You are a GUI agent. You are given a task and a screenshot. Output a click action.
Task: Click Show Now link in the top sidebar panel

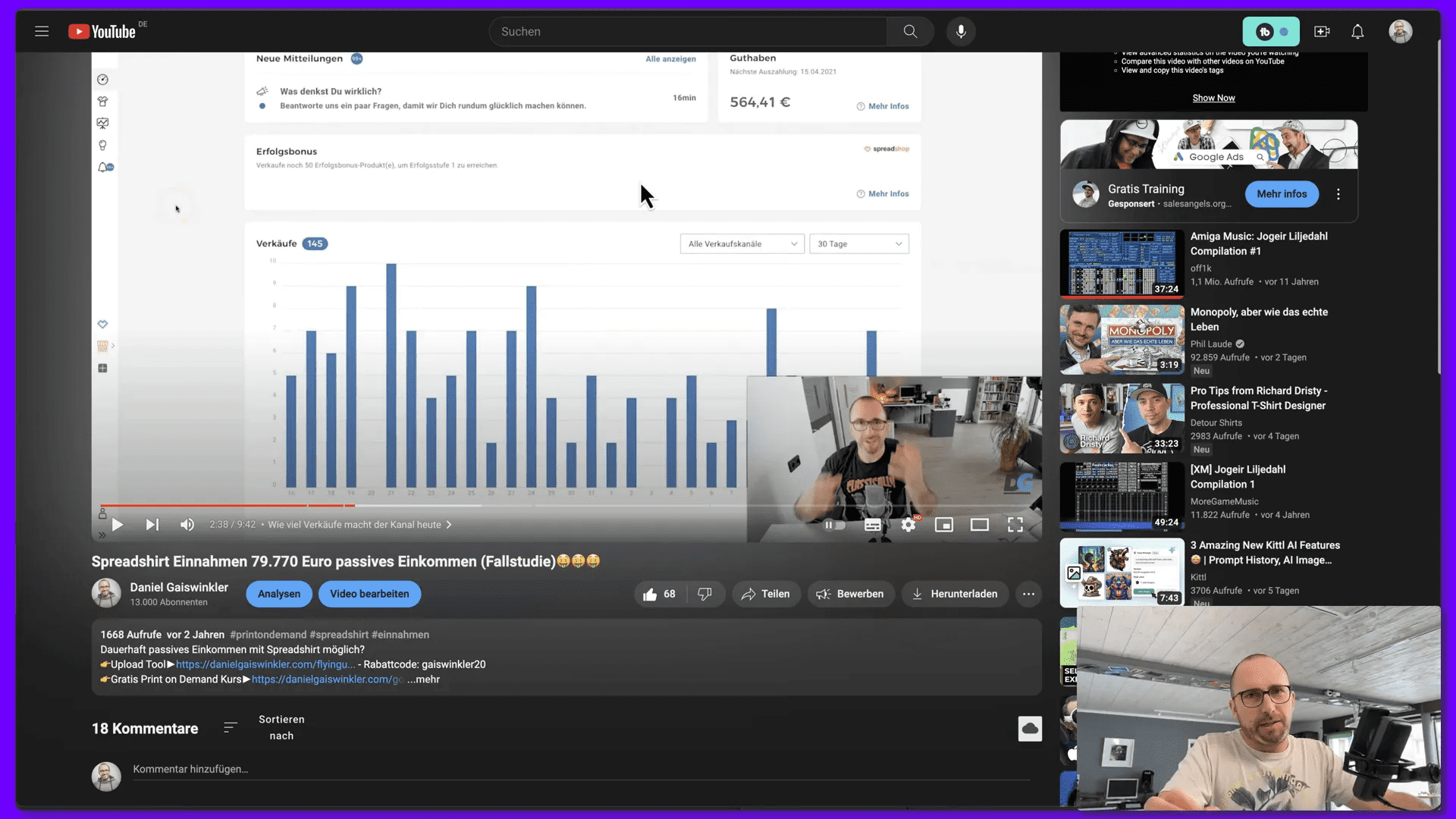(x=1213, y=98)
